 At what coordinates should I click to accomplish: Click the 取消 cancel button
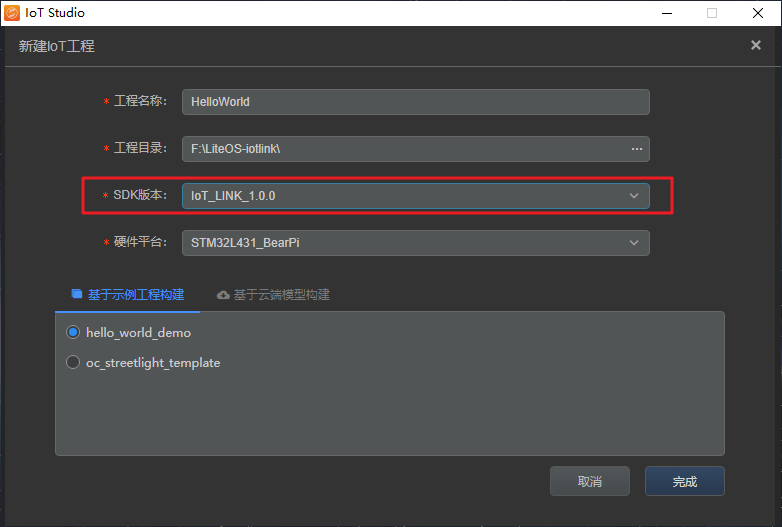[x=589, y=481]
